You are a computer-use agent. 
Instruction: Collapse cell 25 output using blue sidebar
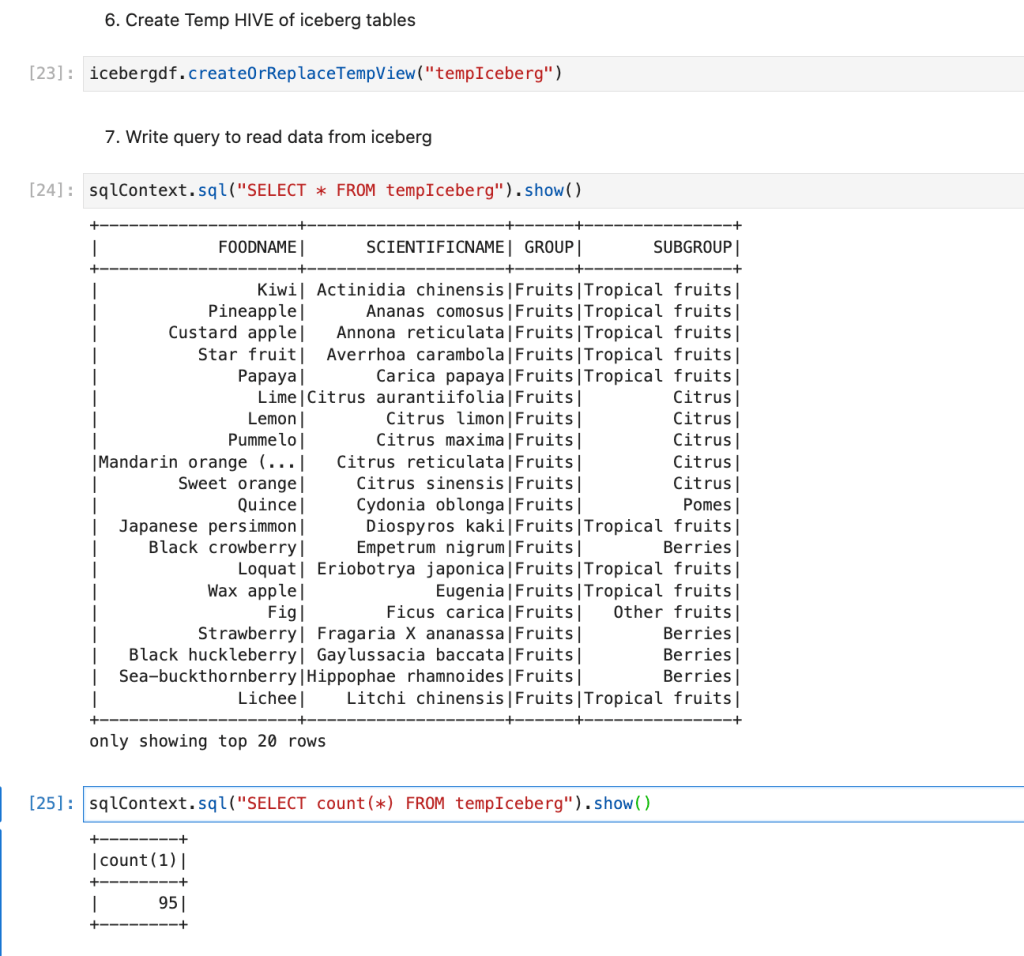(3, 888)
